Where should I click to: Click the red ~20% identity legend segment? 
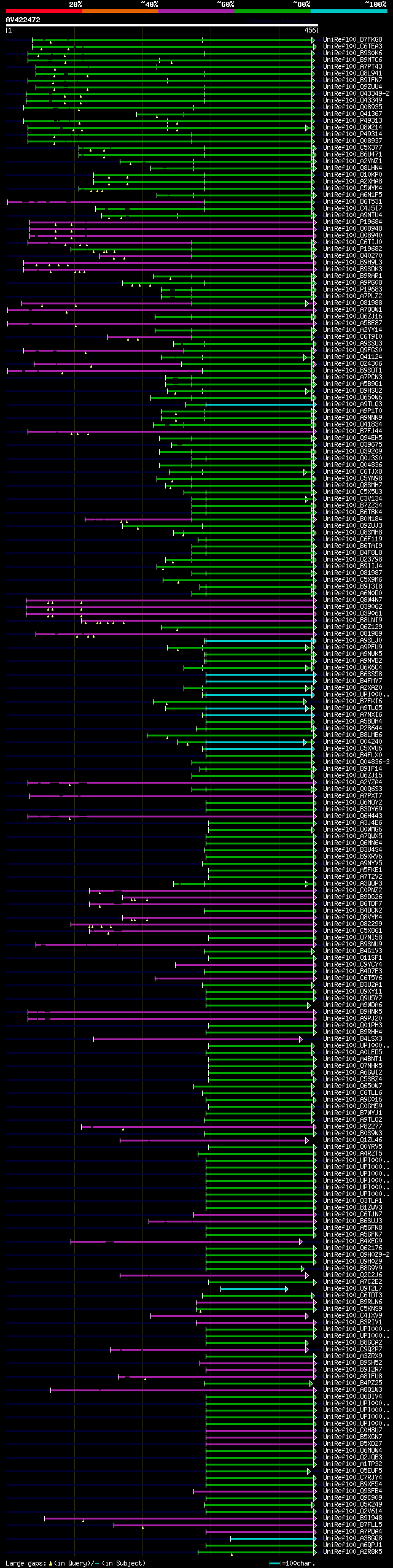(44, 11)
